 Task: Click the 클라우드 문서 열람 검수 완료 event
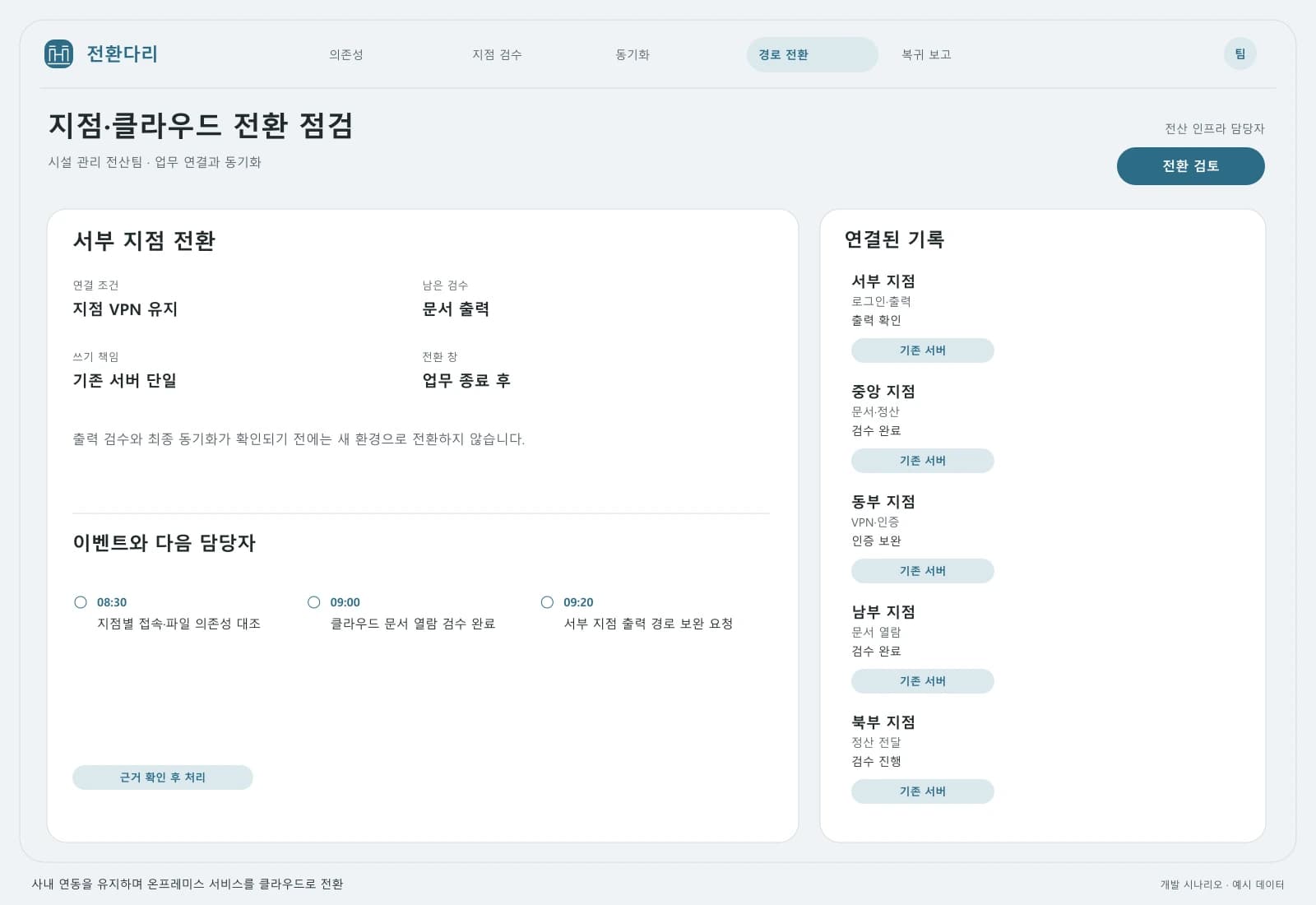point(413,624)
